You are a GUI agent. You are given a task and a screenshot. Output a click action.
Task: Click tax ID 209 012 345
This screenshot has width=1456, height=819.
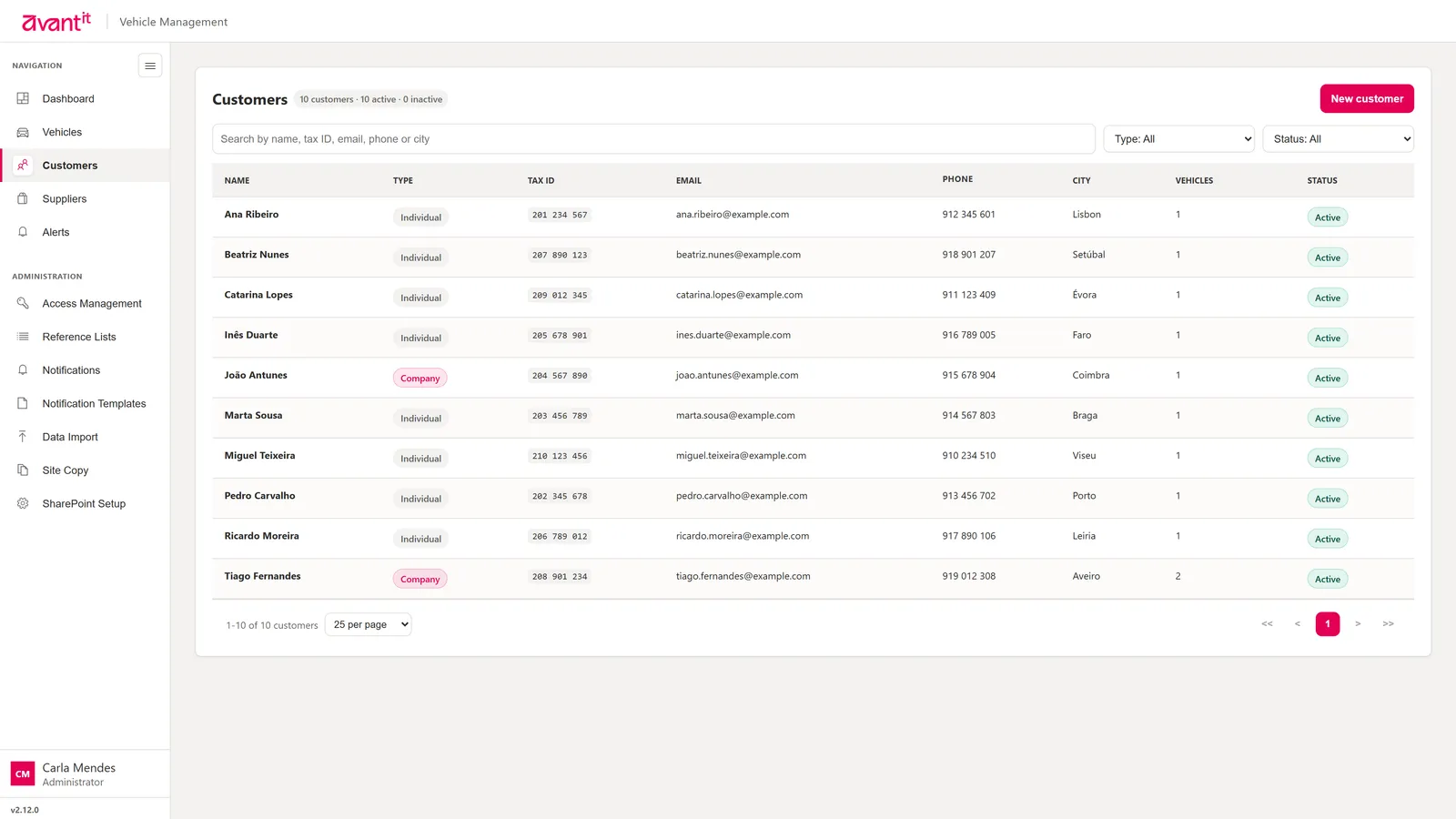[560, 296]
